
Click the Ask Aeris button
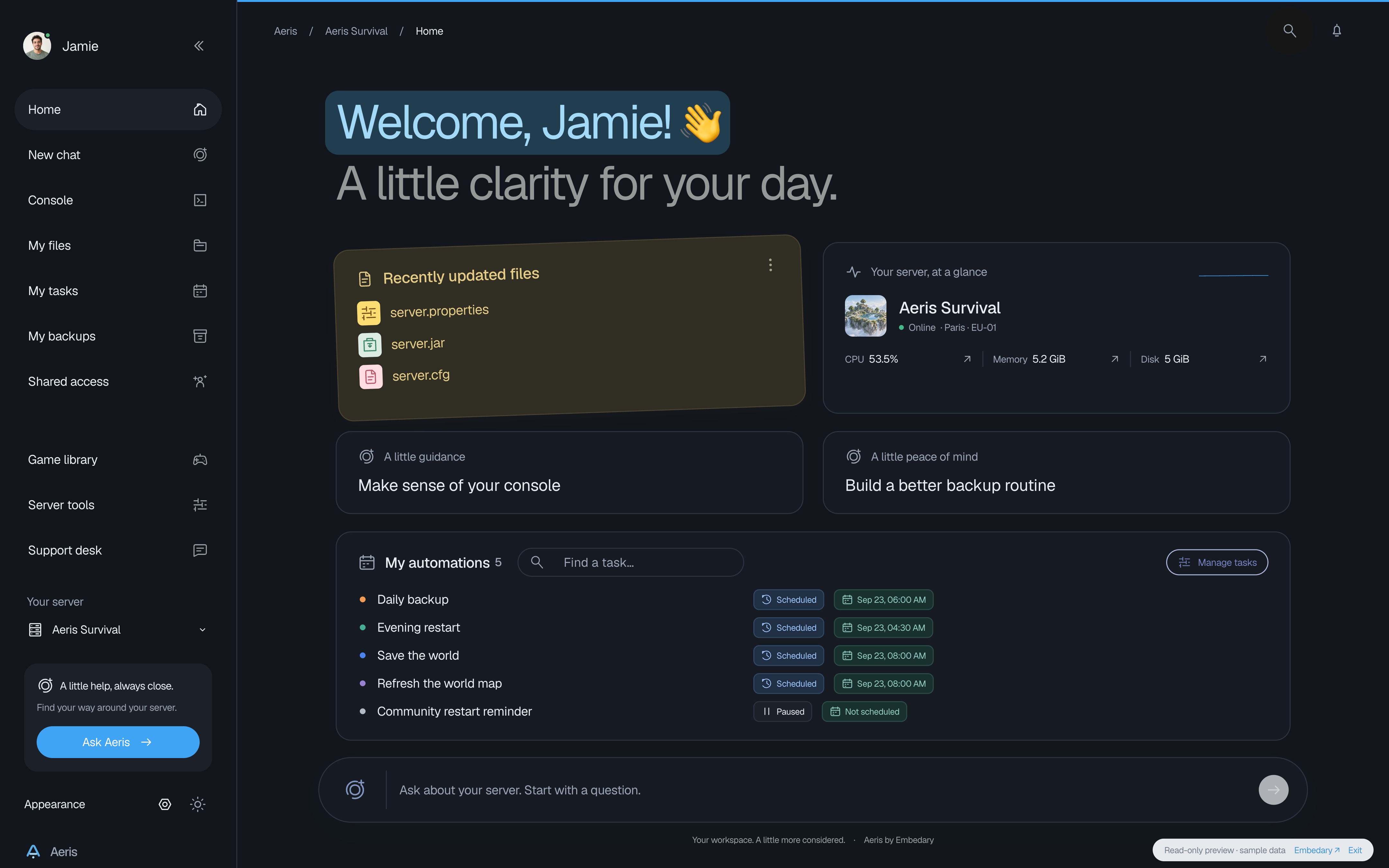[118, 742]
